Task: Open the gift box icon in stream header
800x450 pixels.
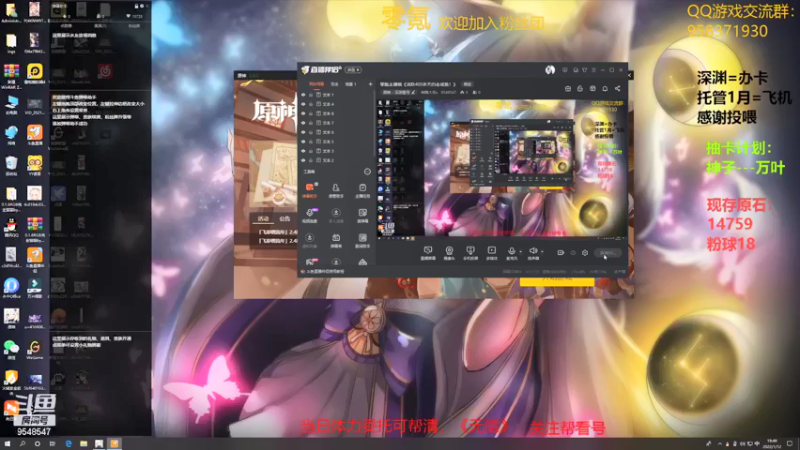Action: 592,88
